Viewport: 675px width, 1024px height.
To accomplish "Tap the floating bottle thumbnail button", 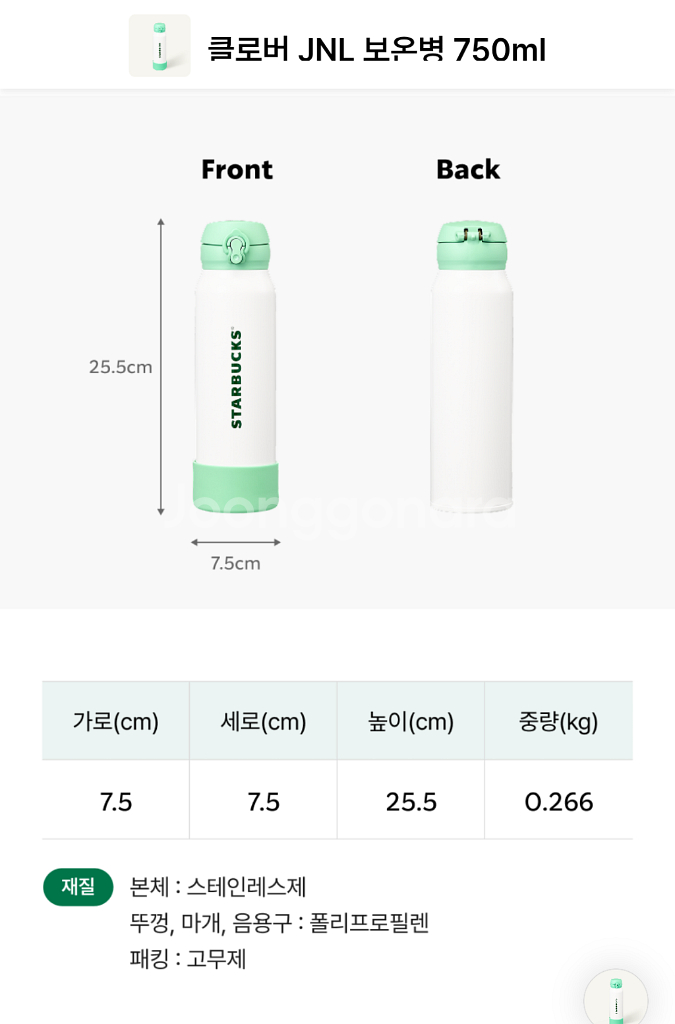I will [615, 998].
